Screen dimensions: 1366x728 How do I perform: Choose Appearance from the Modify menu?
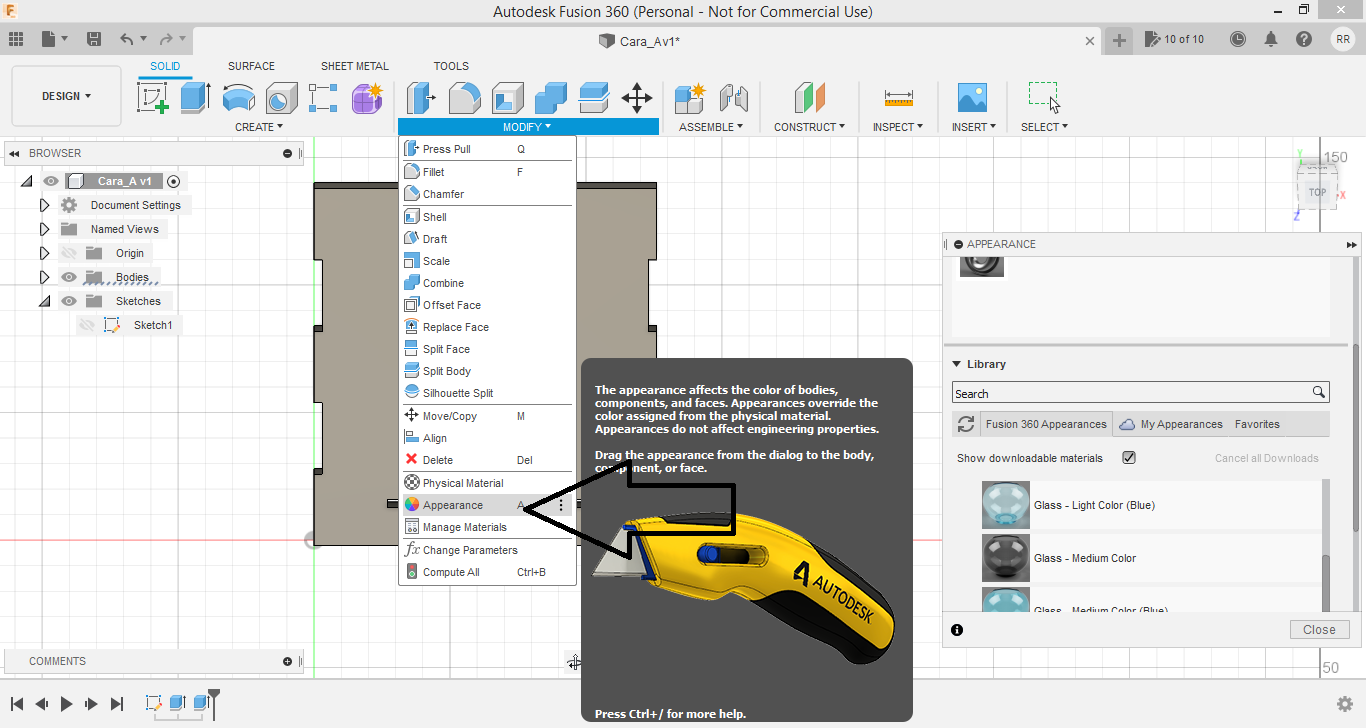coord(487,505)
